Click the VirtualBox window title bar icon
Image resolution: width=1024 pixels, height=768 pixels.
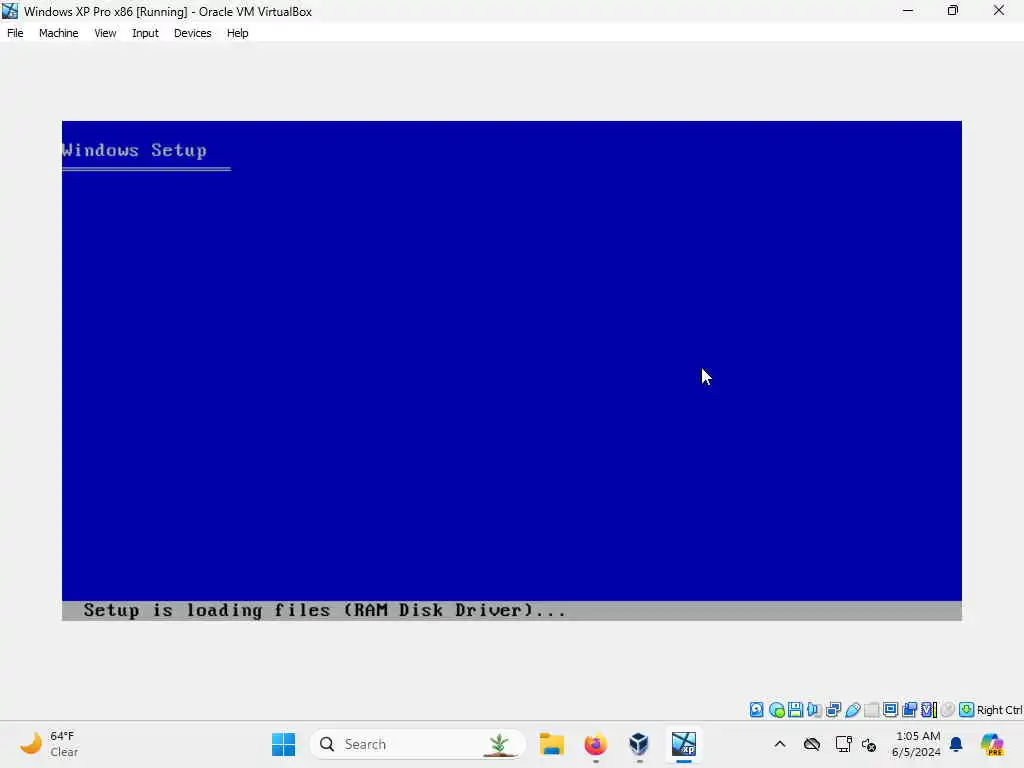[x=10, y=11]
